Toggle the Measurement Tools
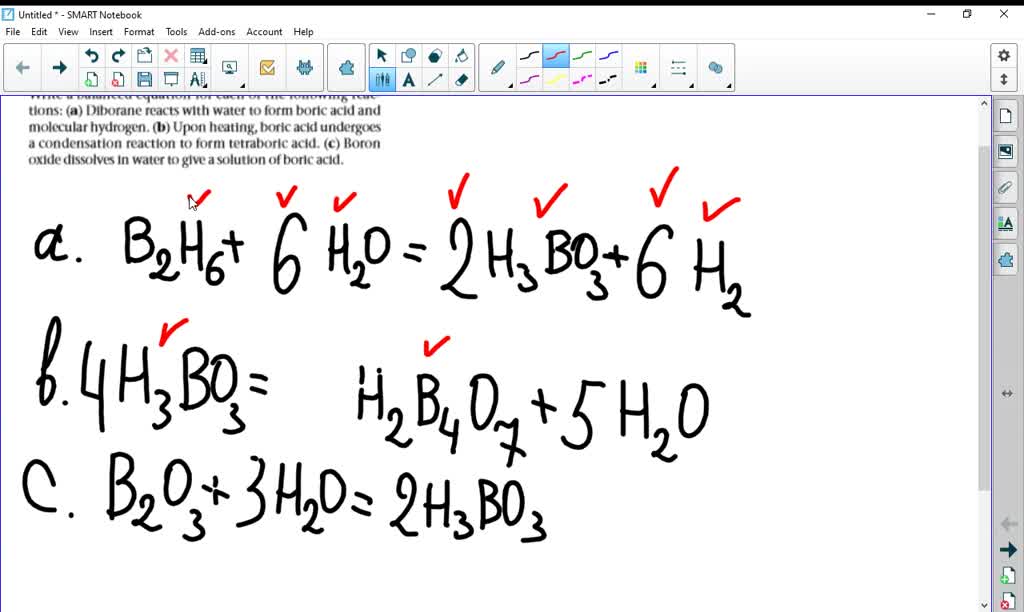This screenshot has height=612, width=1024. tap(198, 78)
